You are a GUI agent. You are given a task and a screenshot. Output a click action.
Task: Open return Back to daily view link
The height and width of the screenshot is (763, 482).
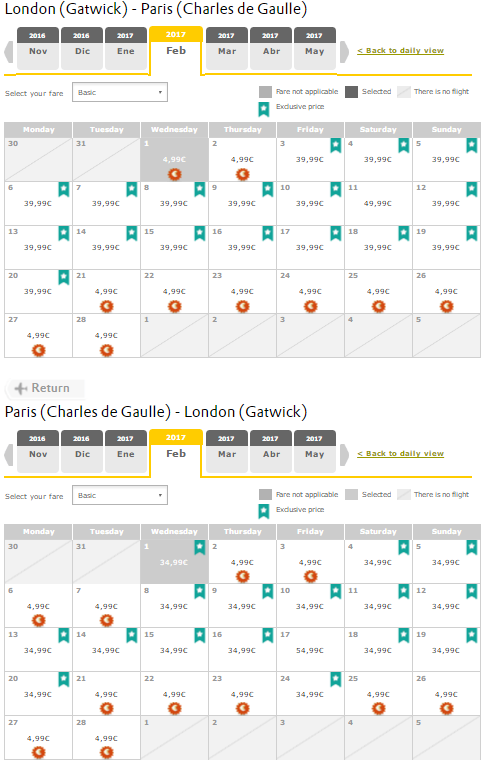click(x=400, y=454)
